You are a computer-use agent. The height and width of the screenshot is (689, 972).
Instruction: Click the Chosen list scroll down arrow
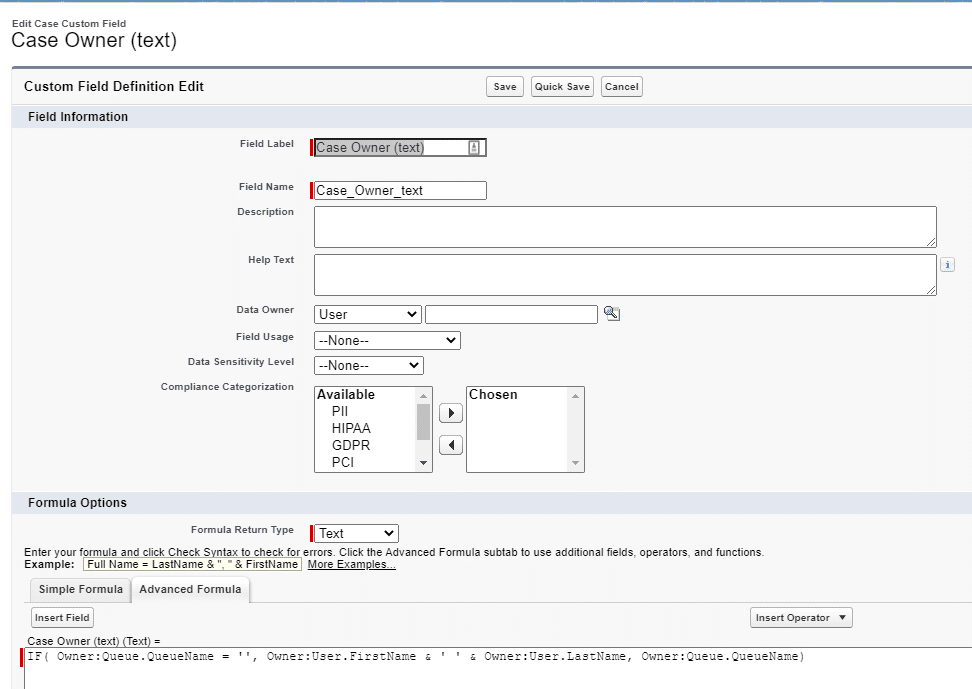point(575,463)
